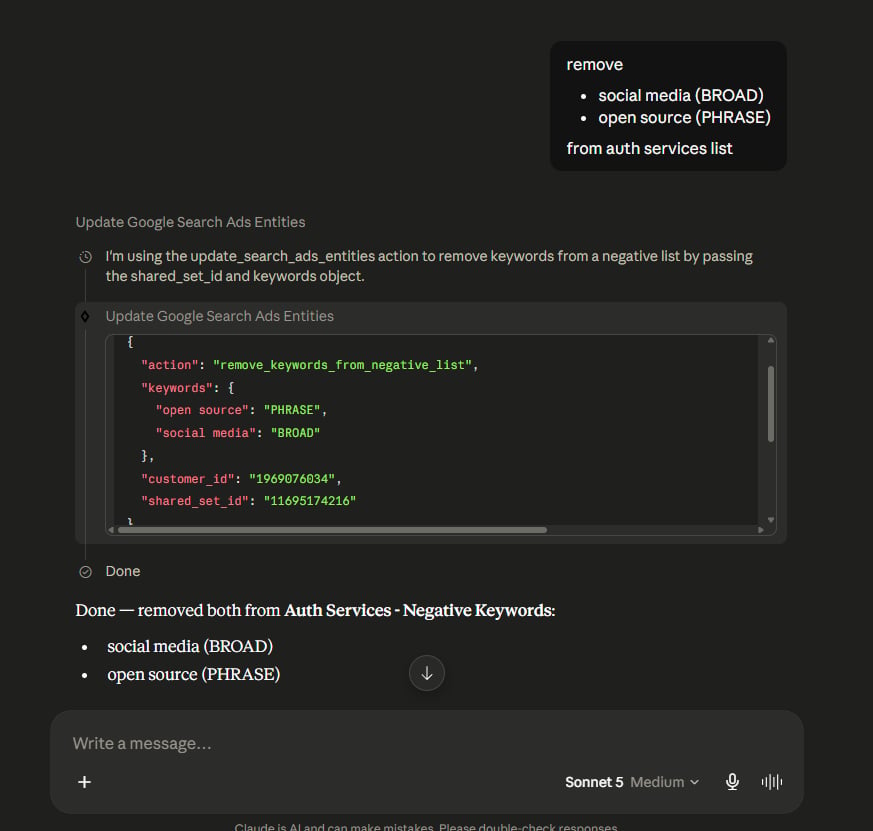Click the code block scroll up arrow

(x=771, y=340)
